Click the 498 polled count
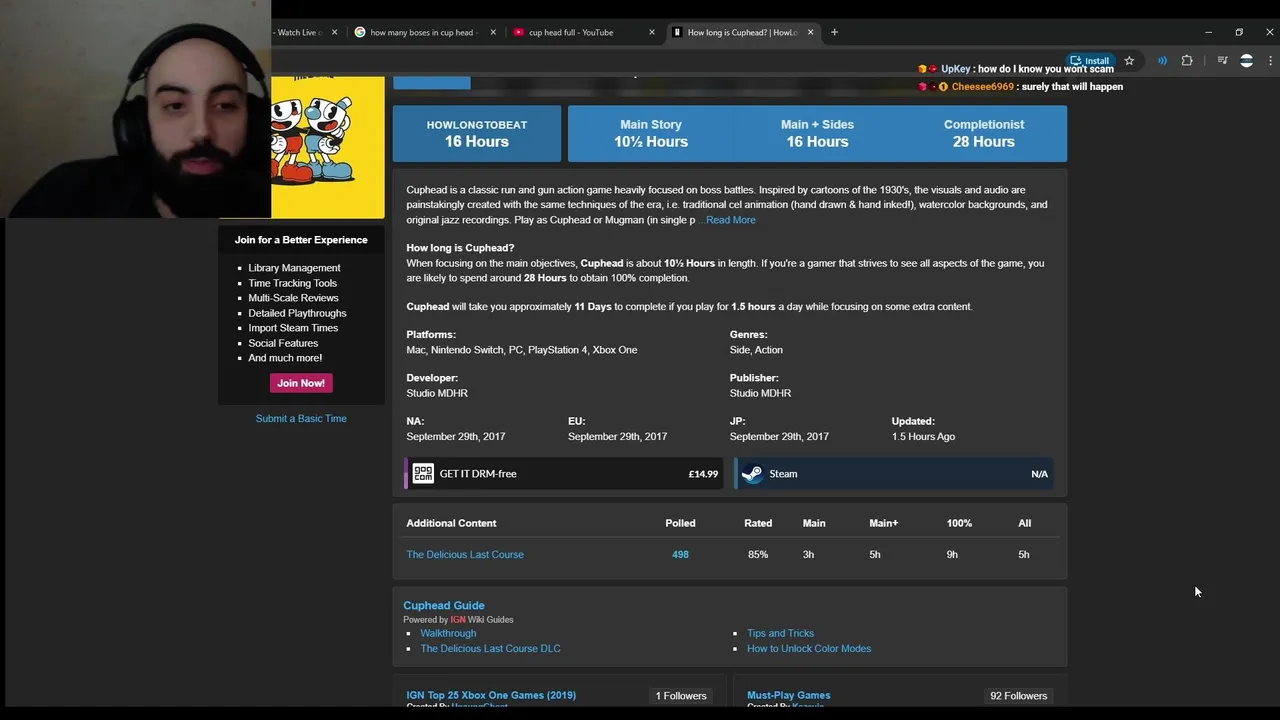 click(x=680, y=554)
